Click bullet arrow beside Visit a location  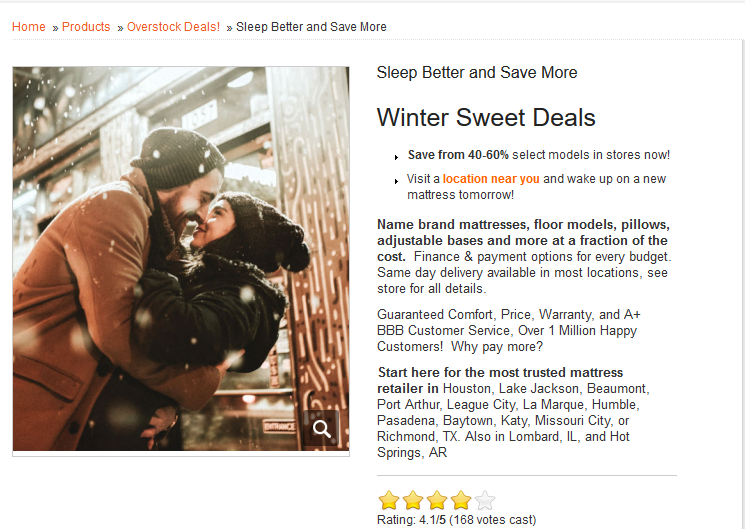coord(396,181)
